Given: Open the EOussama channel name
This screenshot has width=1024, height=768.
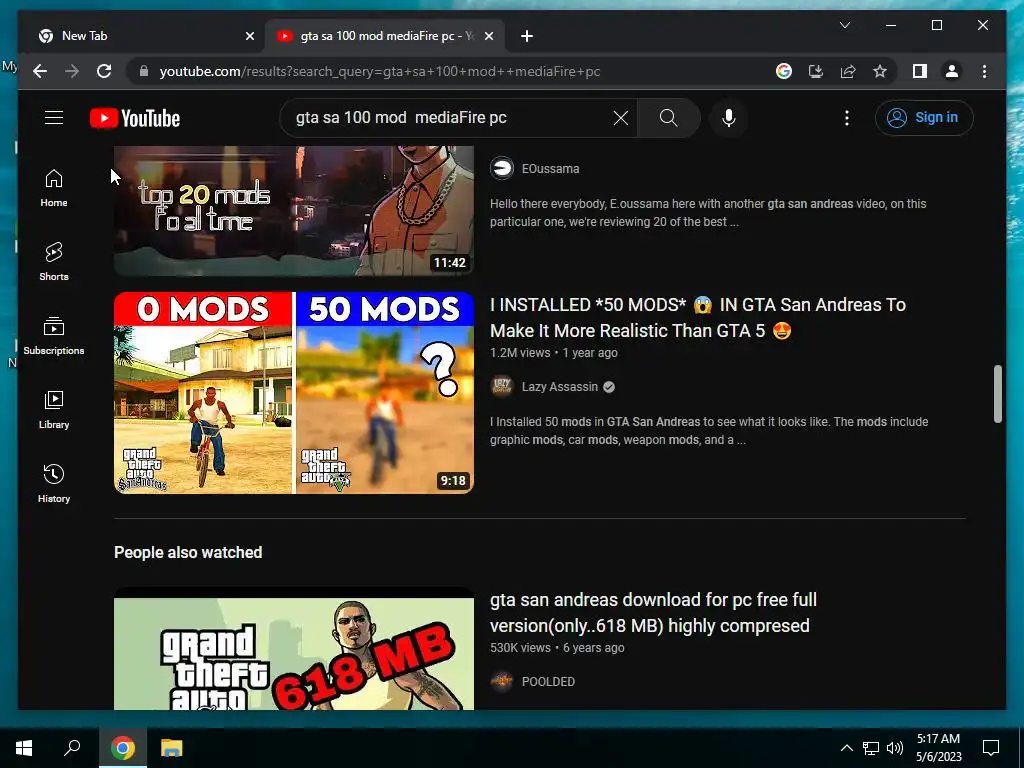Looking at the screenshot, I should pyautogui.click(x=550, y=168).
